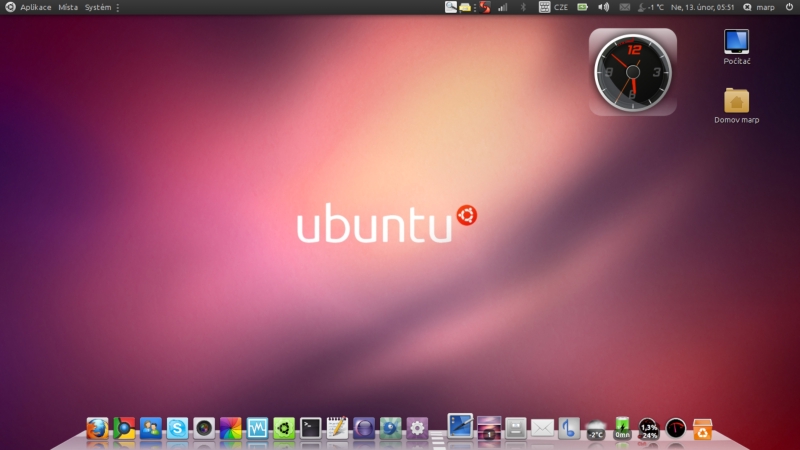Click the show desktop dock icon
Screen dimensions: 800x450
[x=460, y=426]
